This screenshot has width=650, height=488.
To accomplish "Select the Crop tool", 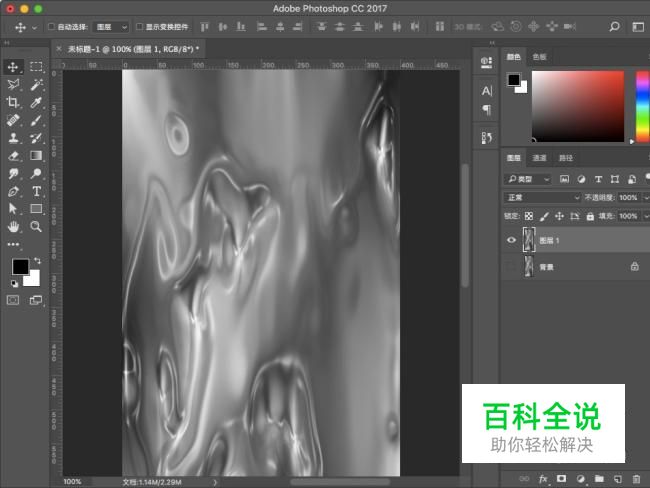I will click(13, 102).
